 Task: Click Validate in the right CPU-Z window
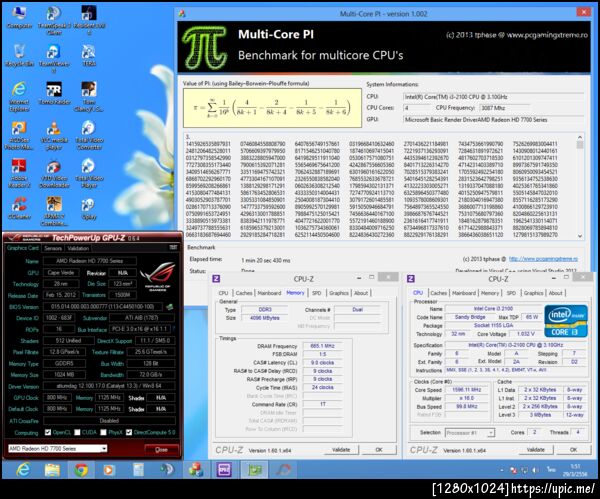[535, 450]
